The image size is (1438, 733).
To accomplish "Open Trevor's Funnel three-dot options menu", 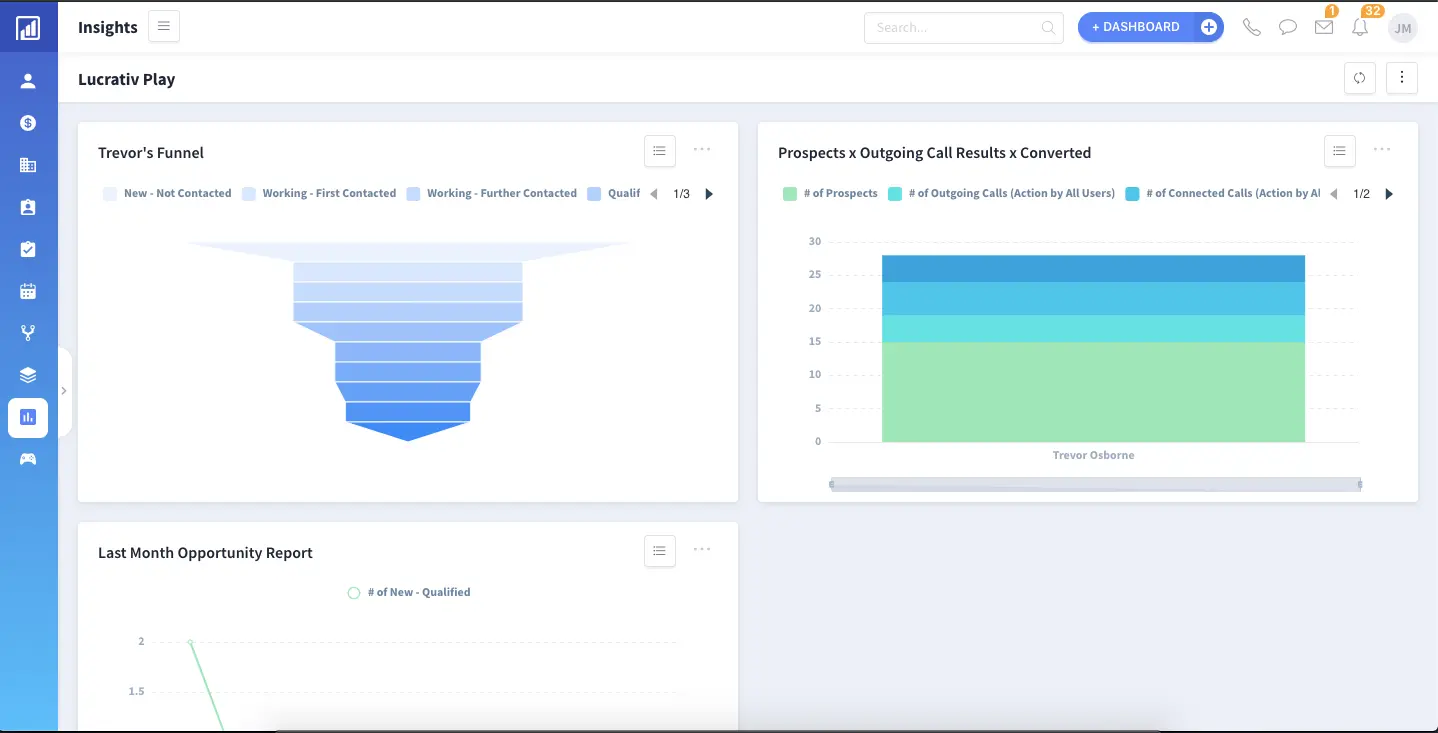I will pos(702,150).
